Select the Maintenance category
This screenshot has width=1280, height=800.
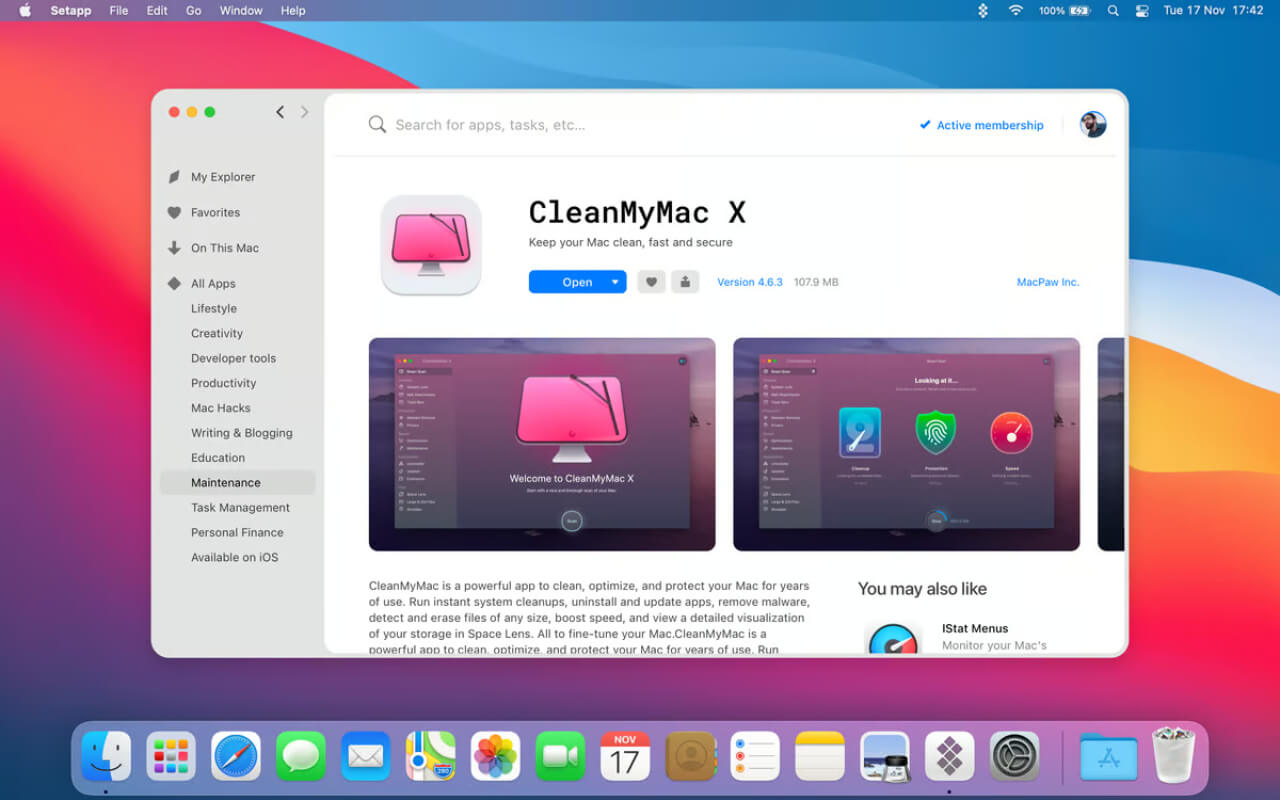pyautogui.click(x=238, y=483)
